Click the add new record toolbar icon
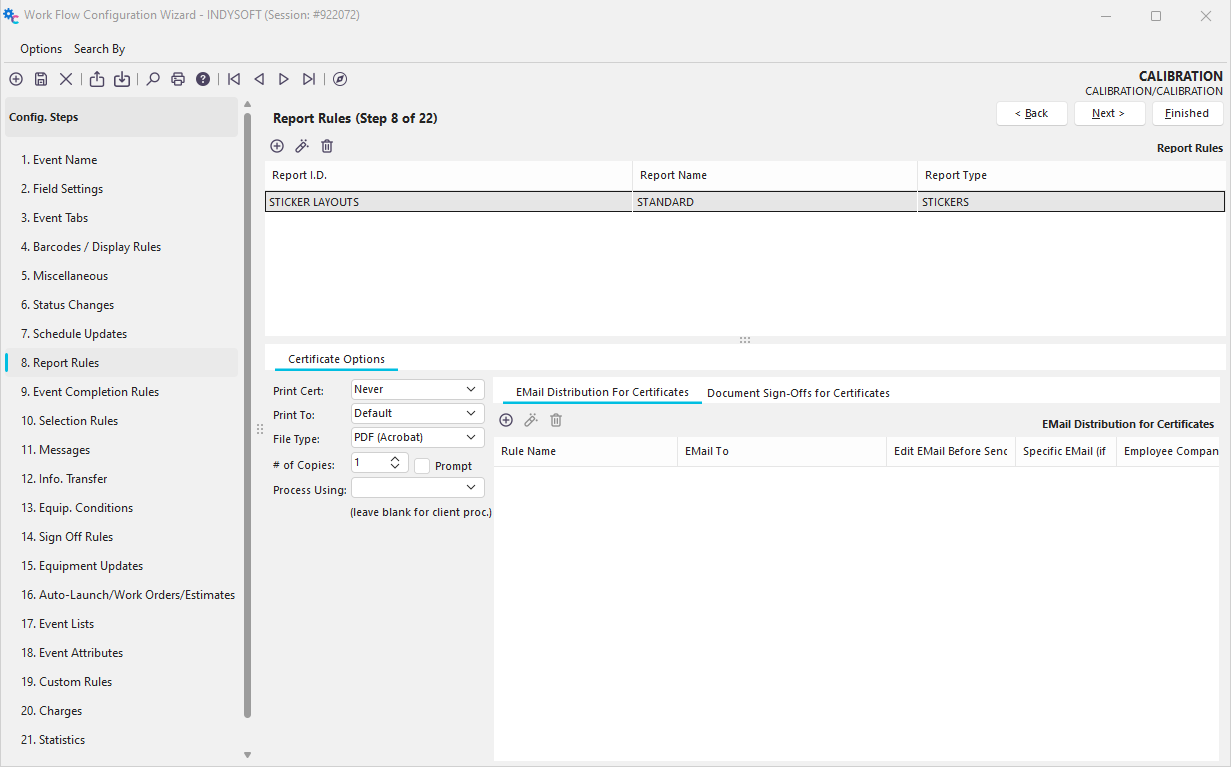Screen dimensions: 1231x767 tap(16, 79)
